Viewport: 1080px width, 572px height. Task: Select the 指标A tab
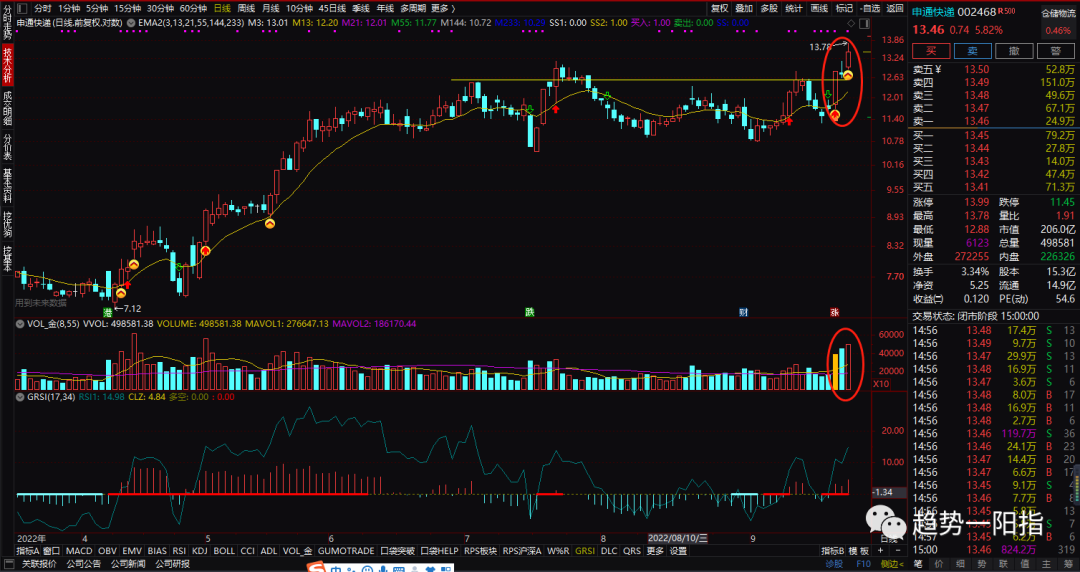(28, 551)
